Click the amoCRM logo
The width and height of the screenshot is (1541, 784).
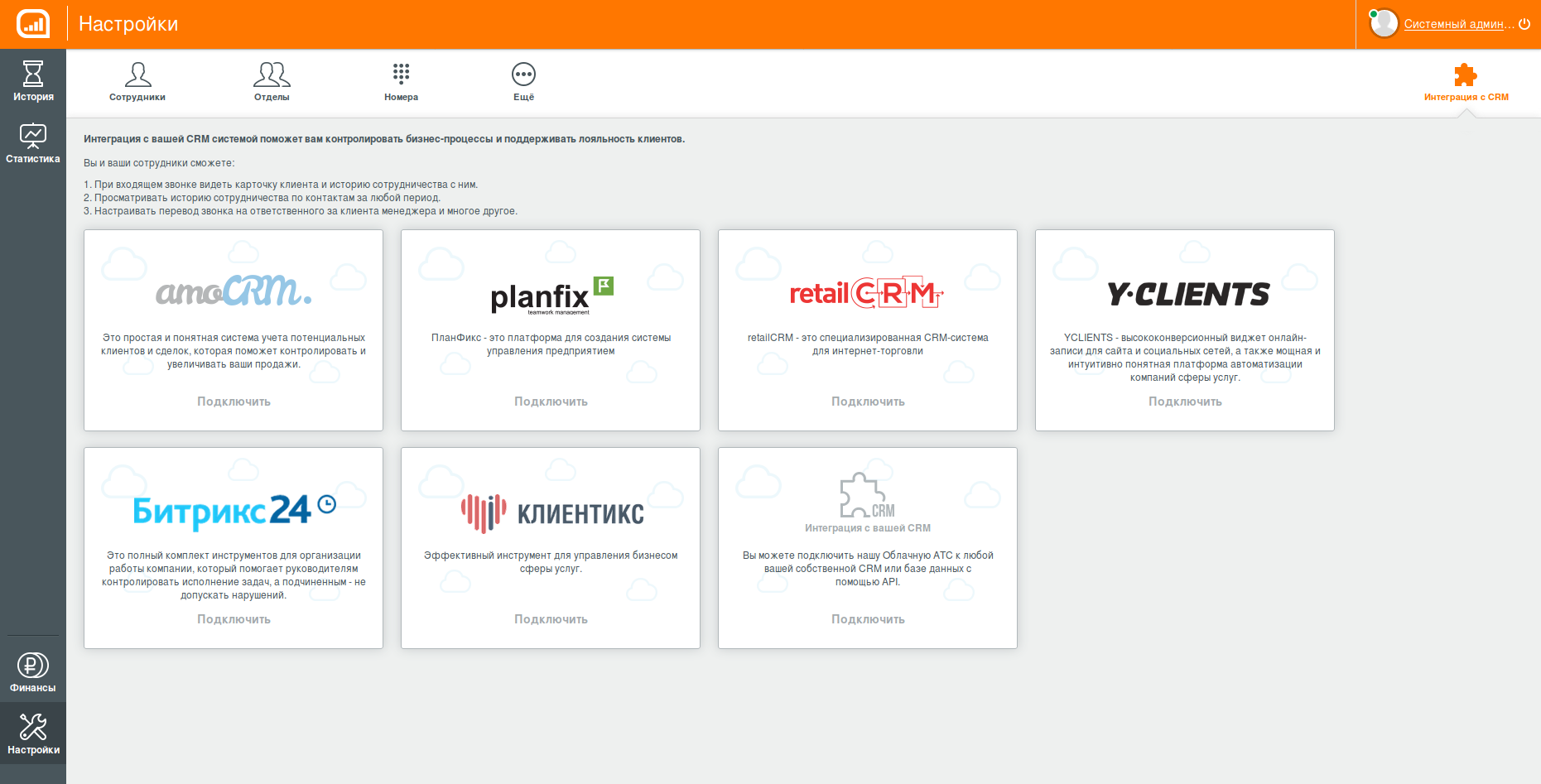click(234, 291)
